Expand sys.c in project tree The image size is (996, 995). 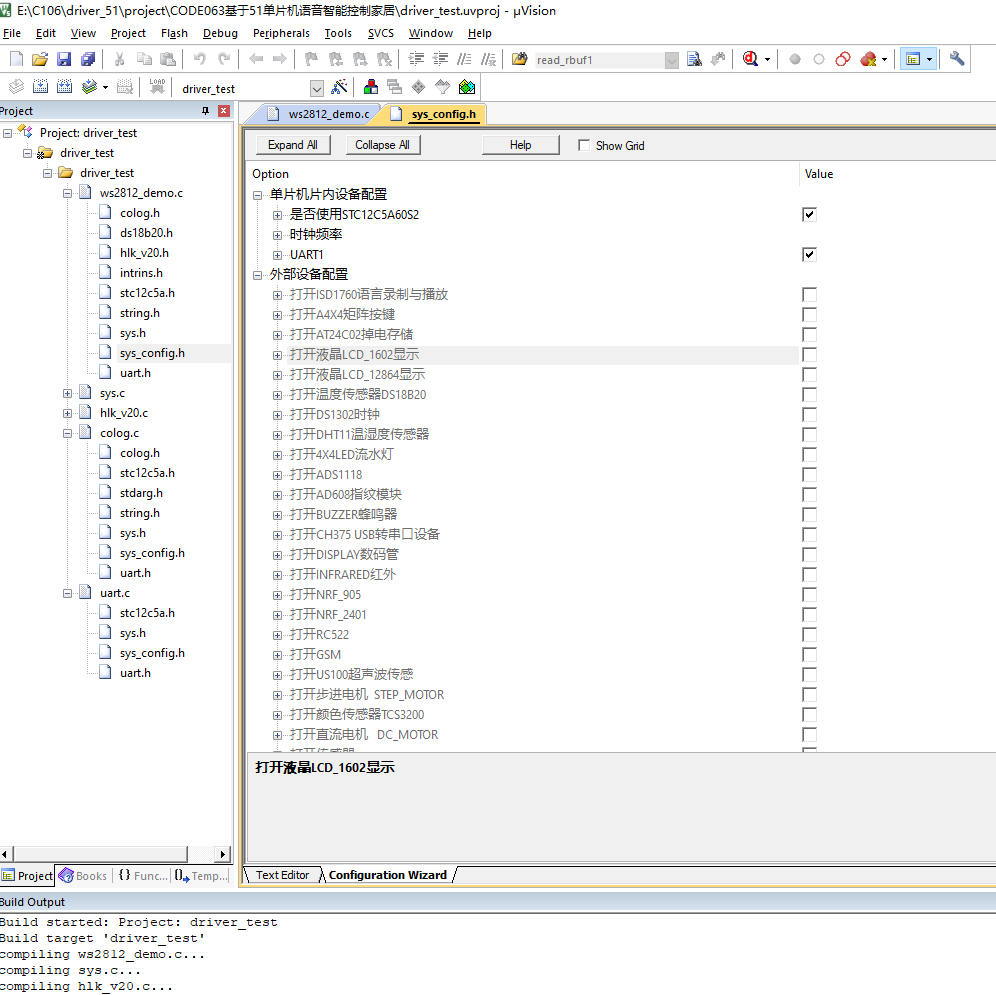(x=67, y=393)
